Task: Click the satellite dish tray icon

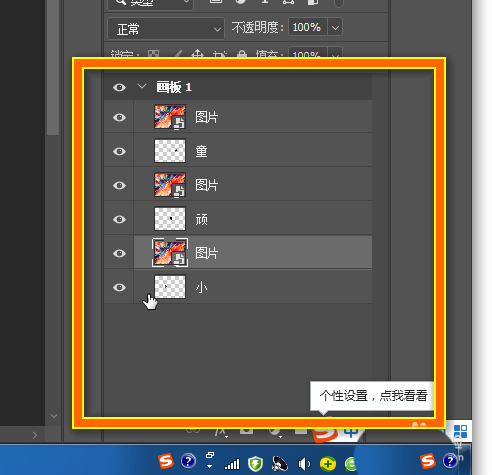Action: pyautogui.click(x=280, y=463)
